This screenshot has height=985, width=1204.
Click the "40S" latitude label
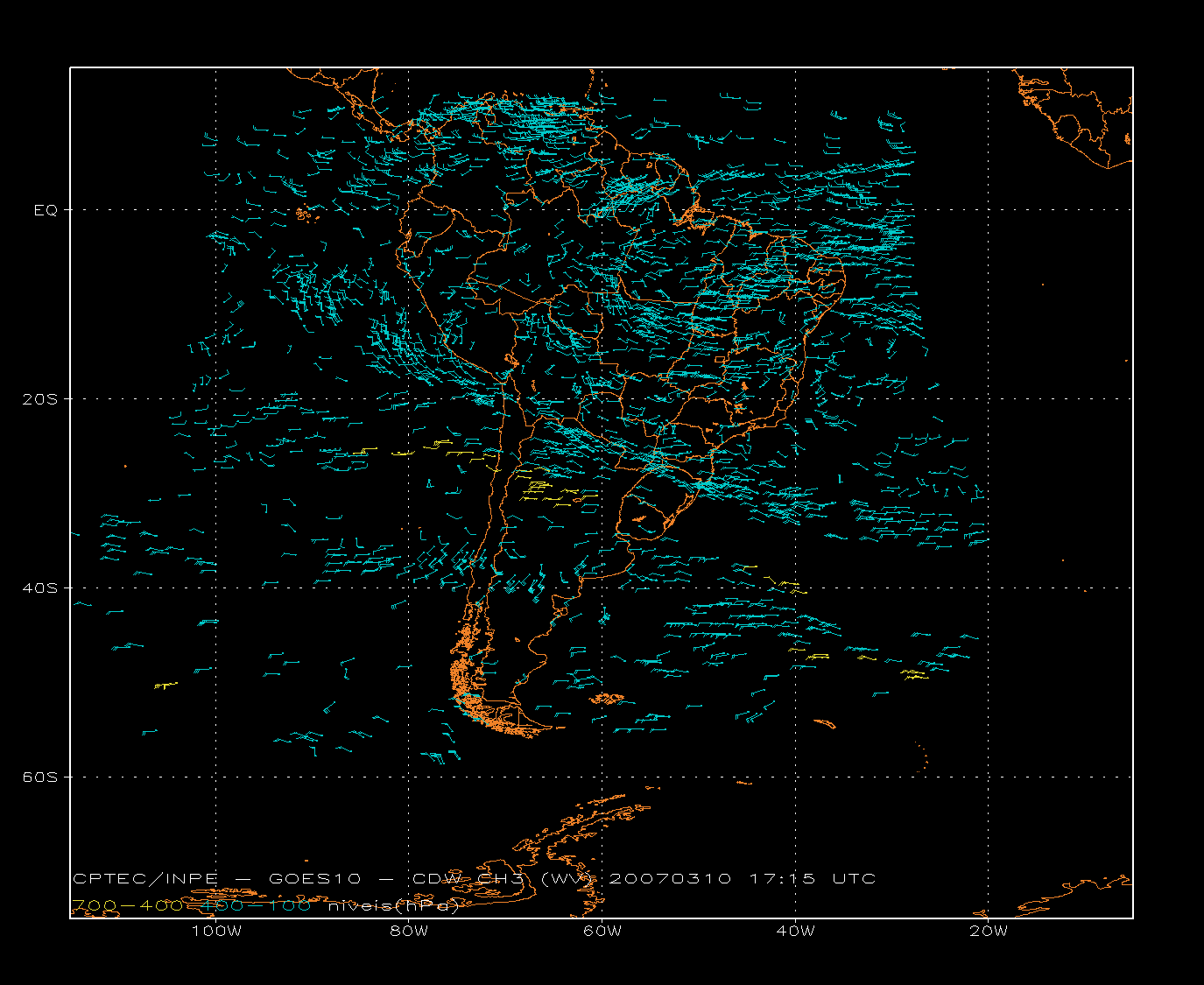click(39, 588)
